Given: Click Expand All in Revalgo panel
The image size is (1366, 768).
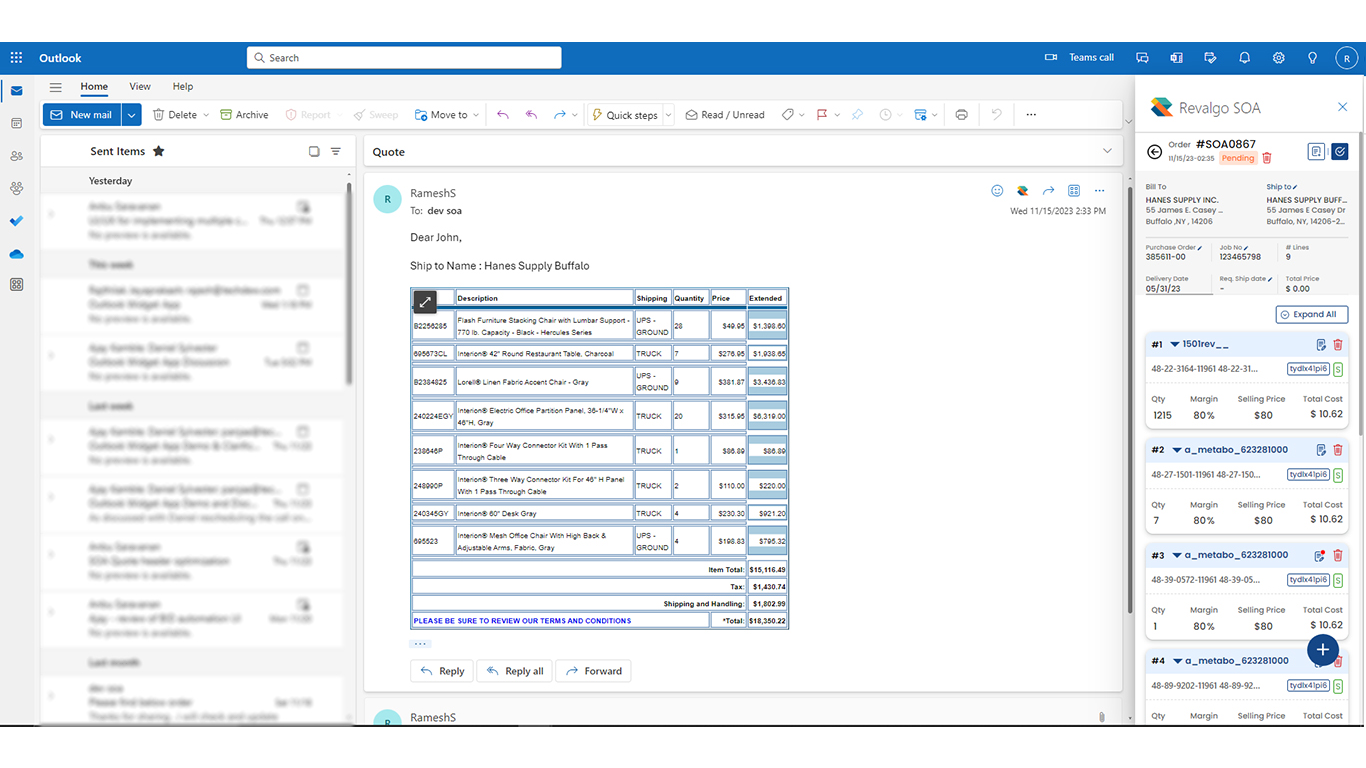Looking at the screenshot, I should [x=1312, y=314].
